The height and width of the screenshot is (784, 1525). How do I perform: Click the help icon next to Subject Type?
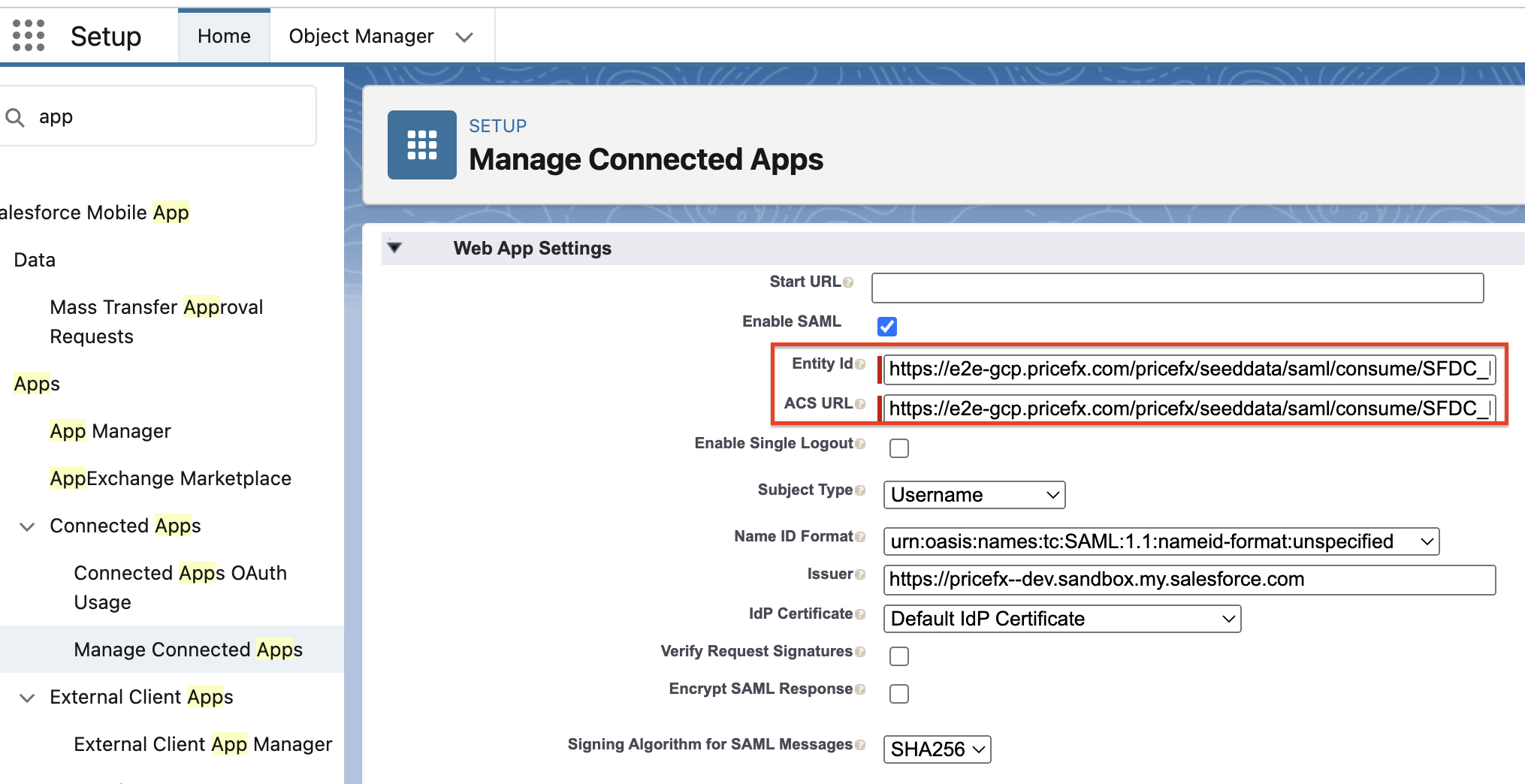click(860, 490)
